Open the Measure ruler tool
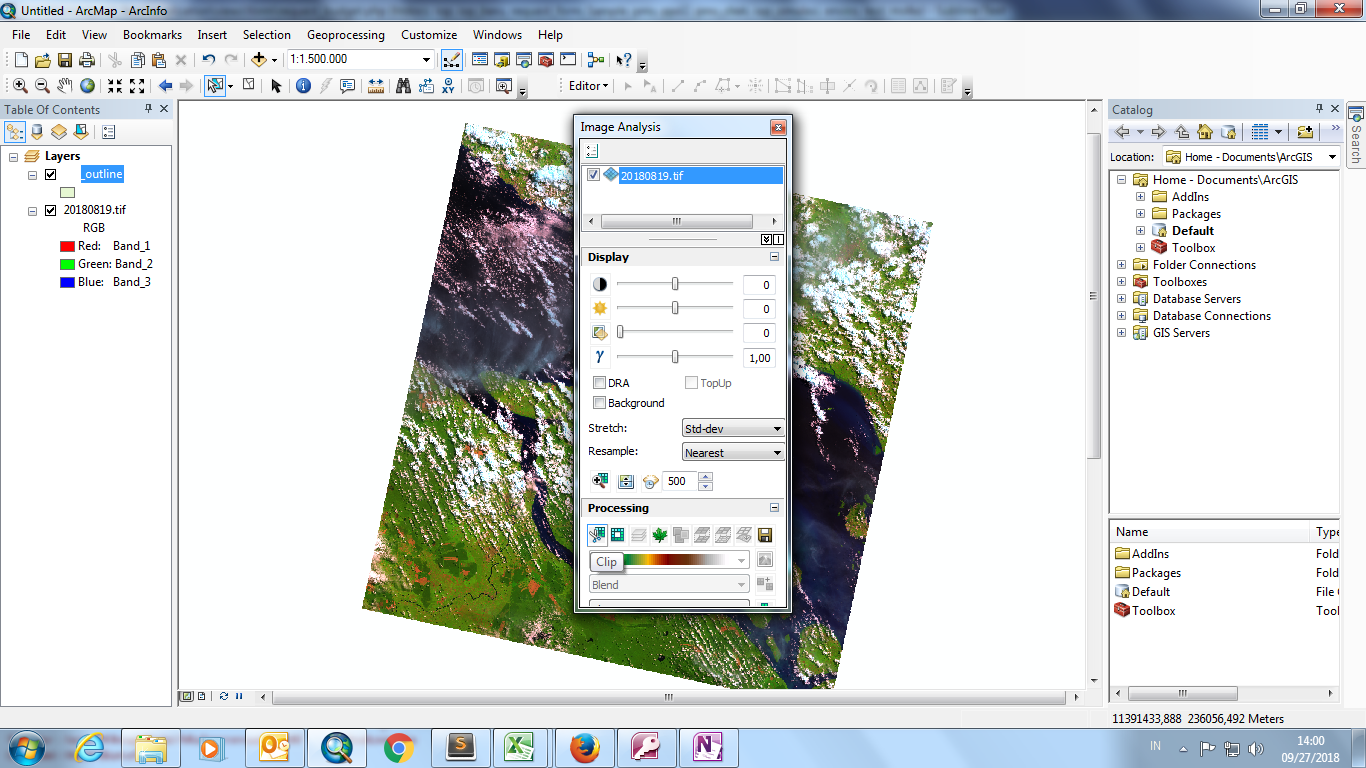The image size is (1366, 768). click(376, 86)
